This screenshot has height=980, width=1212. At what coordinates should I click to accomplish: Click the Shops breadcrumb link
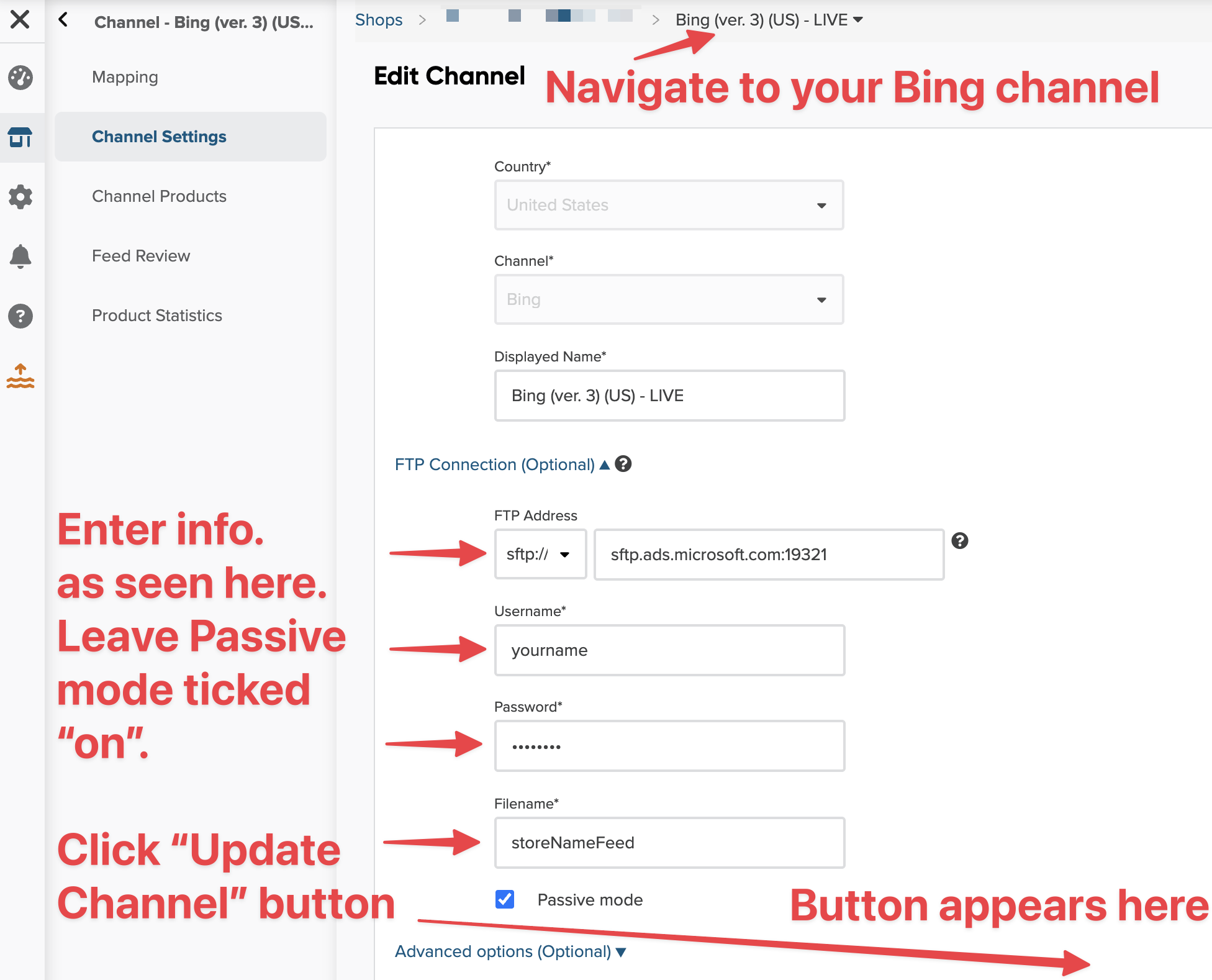tap(379, 20)
